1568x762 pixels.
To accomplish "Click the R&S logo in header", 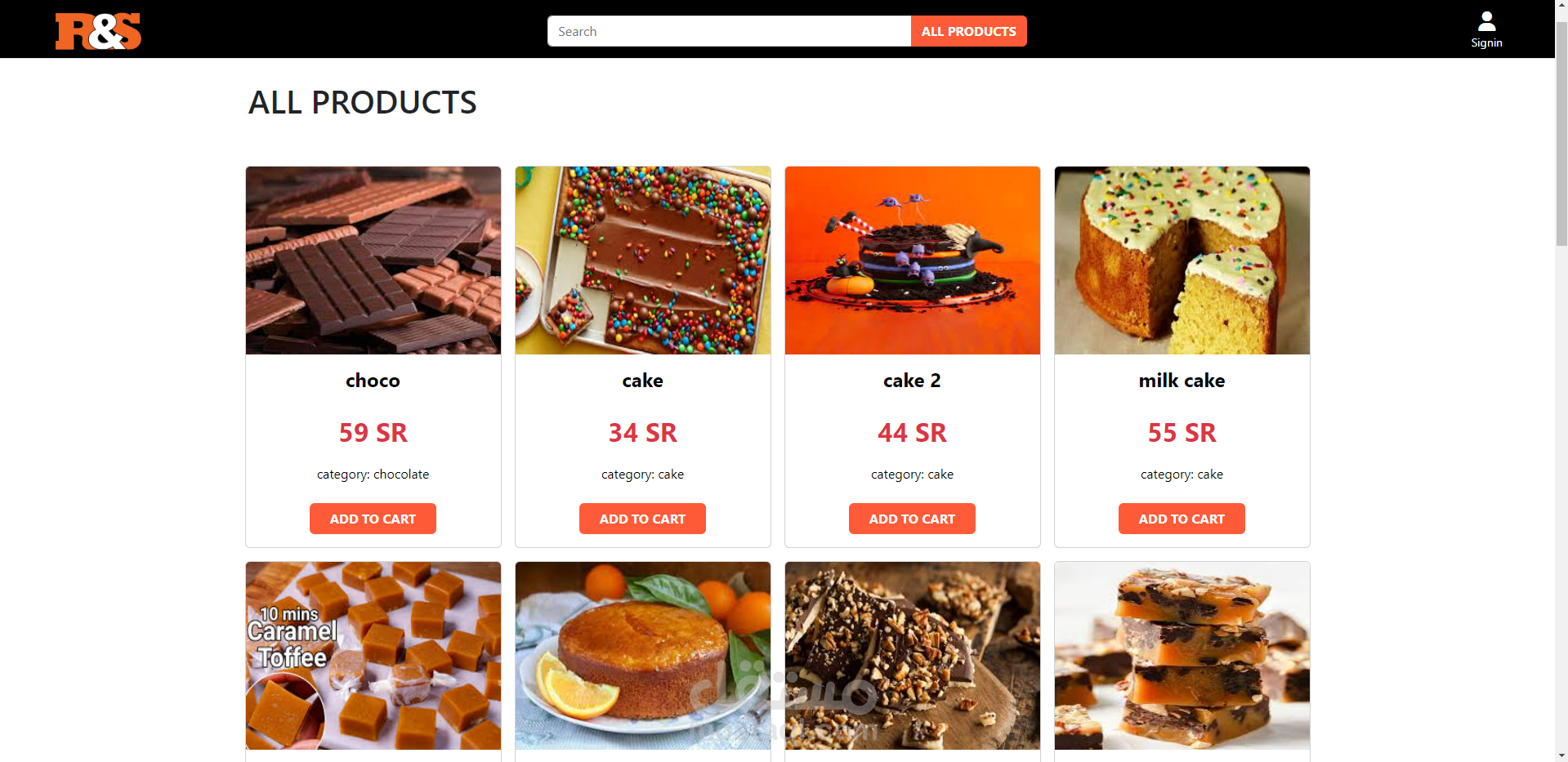I will [x=98, y=31].
